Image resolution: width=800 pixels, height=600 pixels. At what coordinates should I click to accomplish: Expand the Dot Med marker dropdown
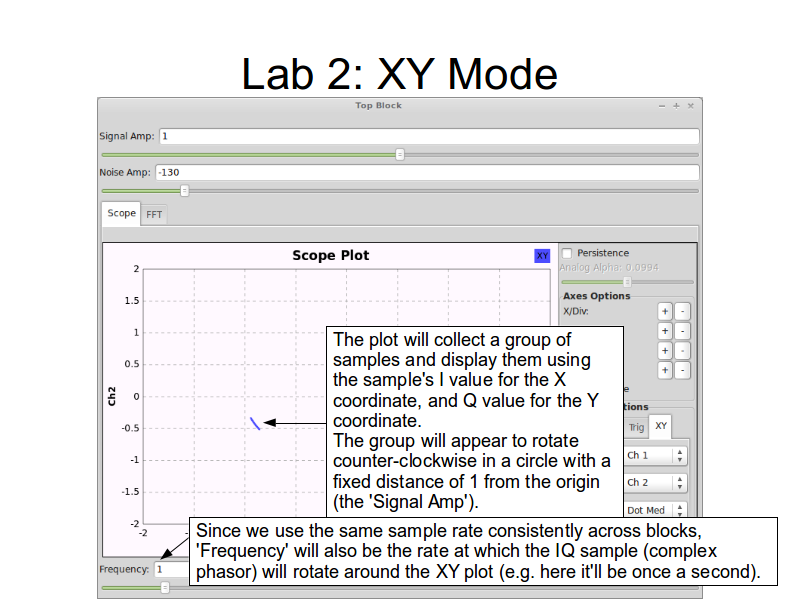coord(654,509)
